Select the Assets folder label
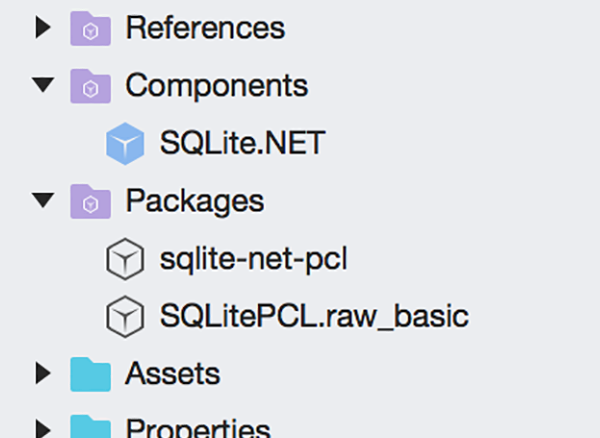This screenshot has width=600, height=438. click(x=172, y=374)
